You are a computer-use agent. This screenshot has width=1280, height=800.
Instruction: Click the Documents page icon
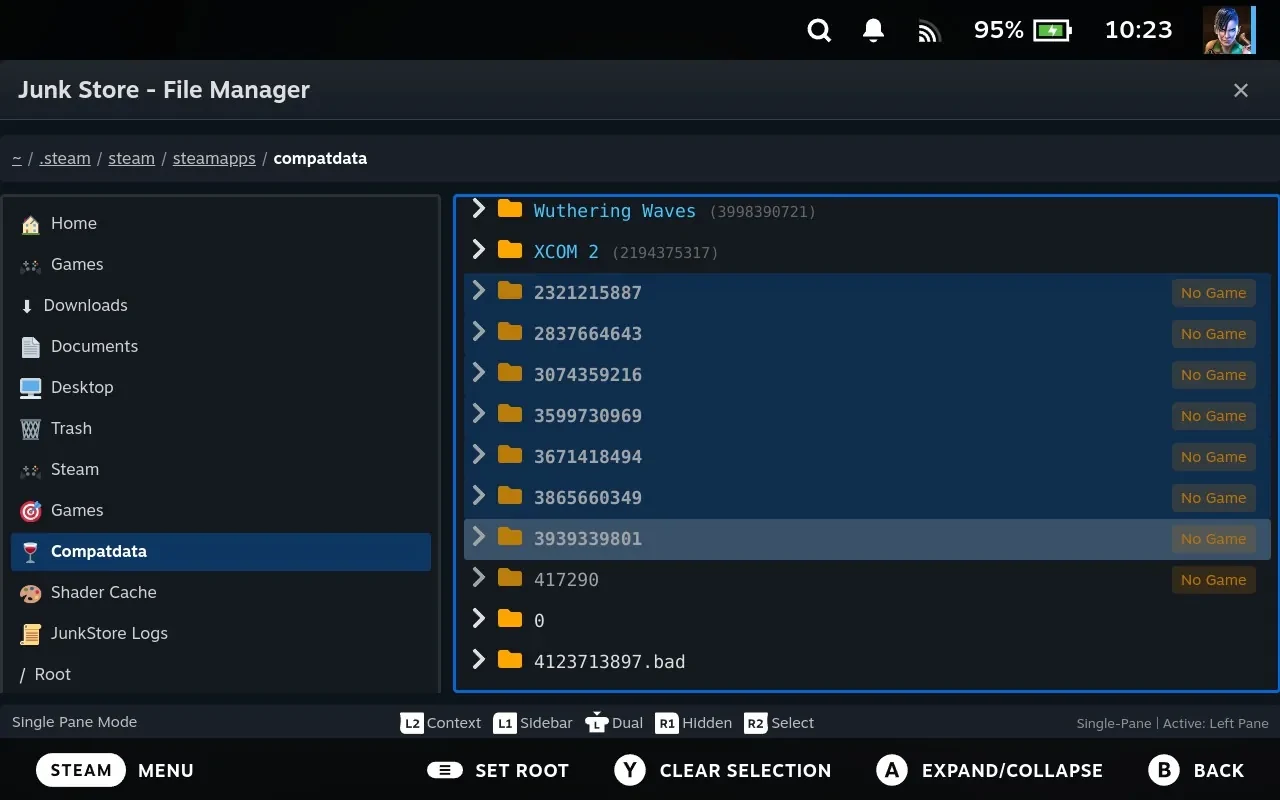pos(31,347)
